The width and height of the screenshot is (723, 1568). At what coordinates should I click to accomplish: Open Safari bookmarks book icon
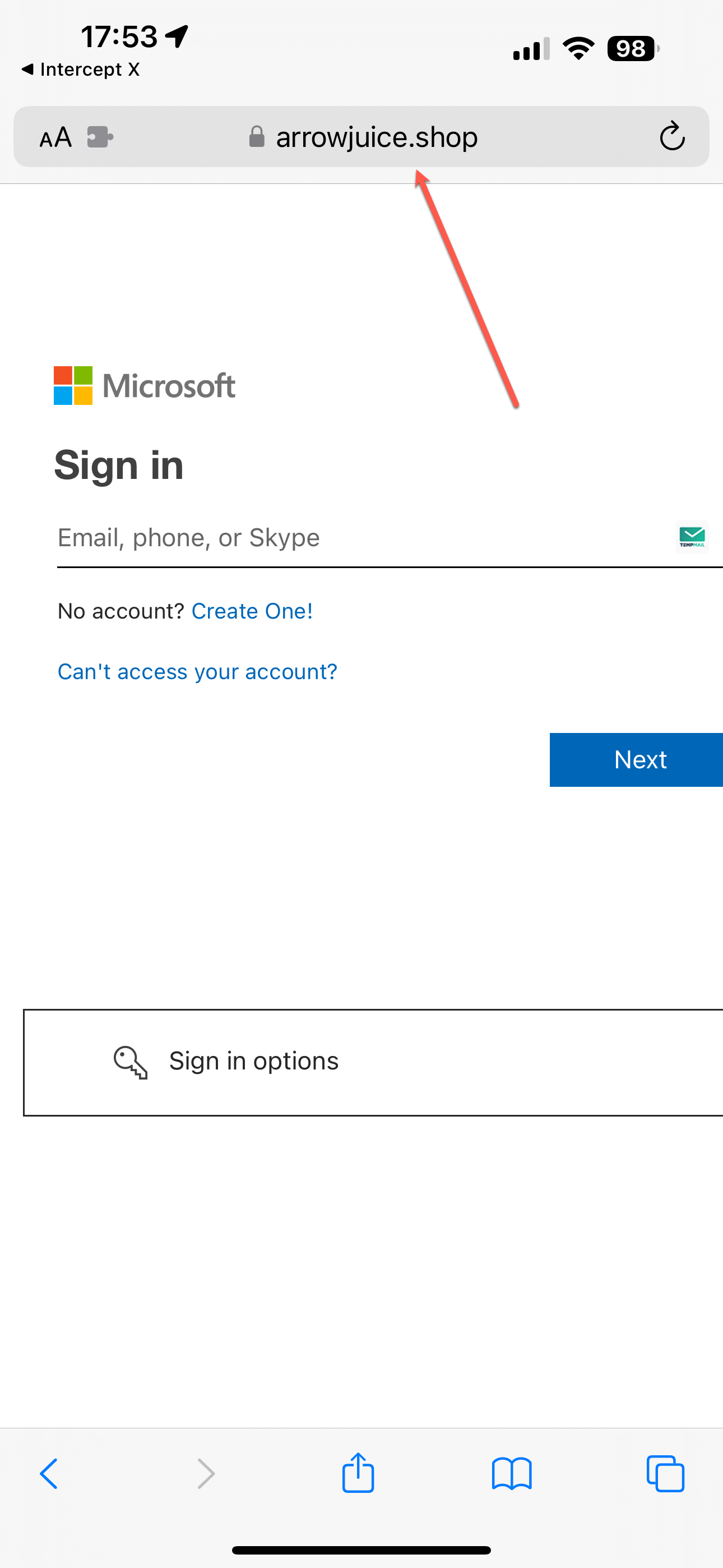[512, 1474]
